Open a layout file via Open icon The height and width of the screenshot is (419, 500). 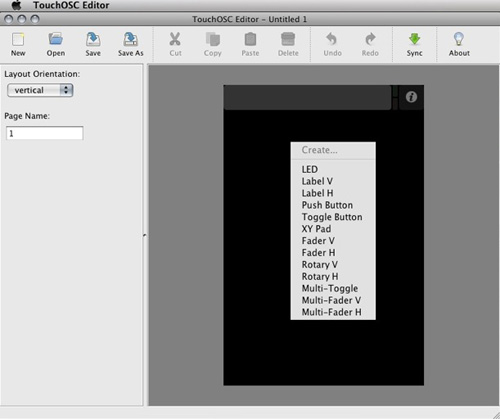(x=55, y=39)
